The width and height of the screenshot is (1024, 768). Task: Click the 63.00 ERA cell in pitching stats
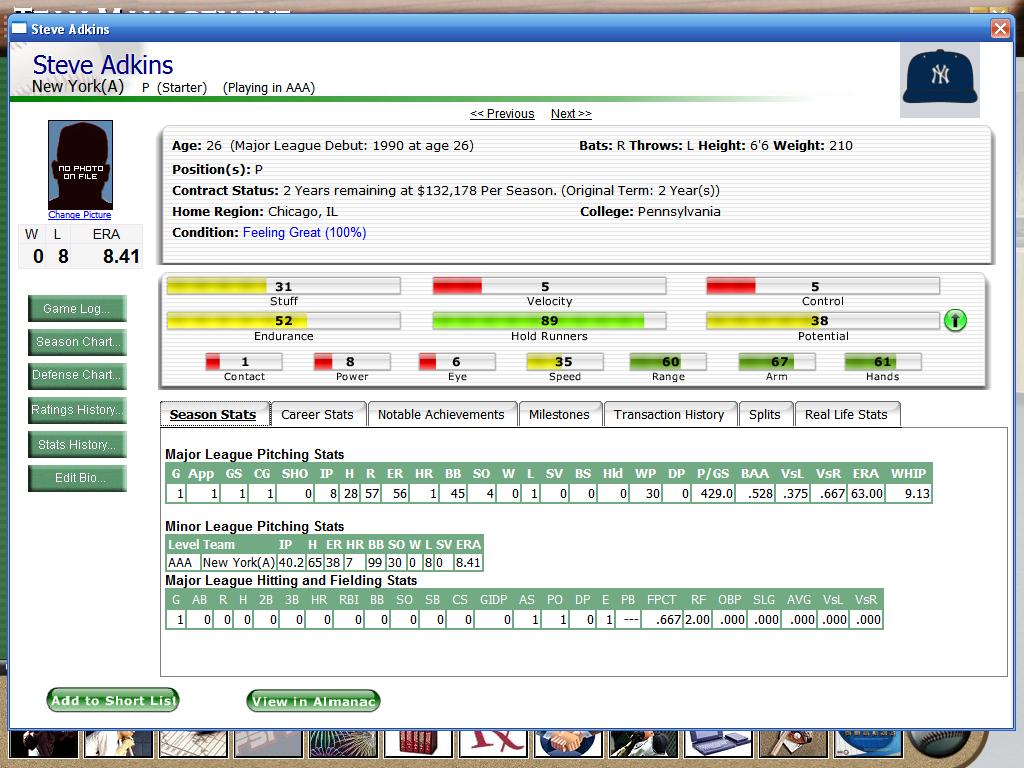pyautogui.click(x=867, y=494)
